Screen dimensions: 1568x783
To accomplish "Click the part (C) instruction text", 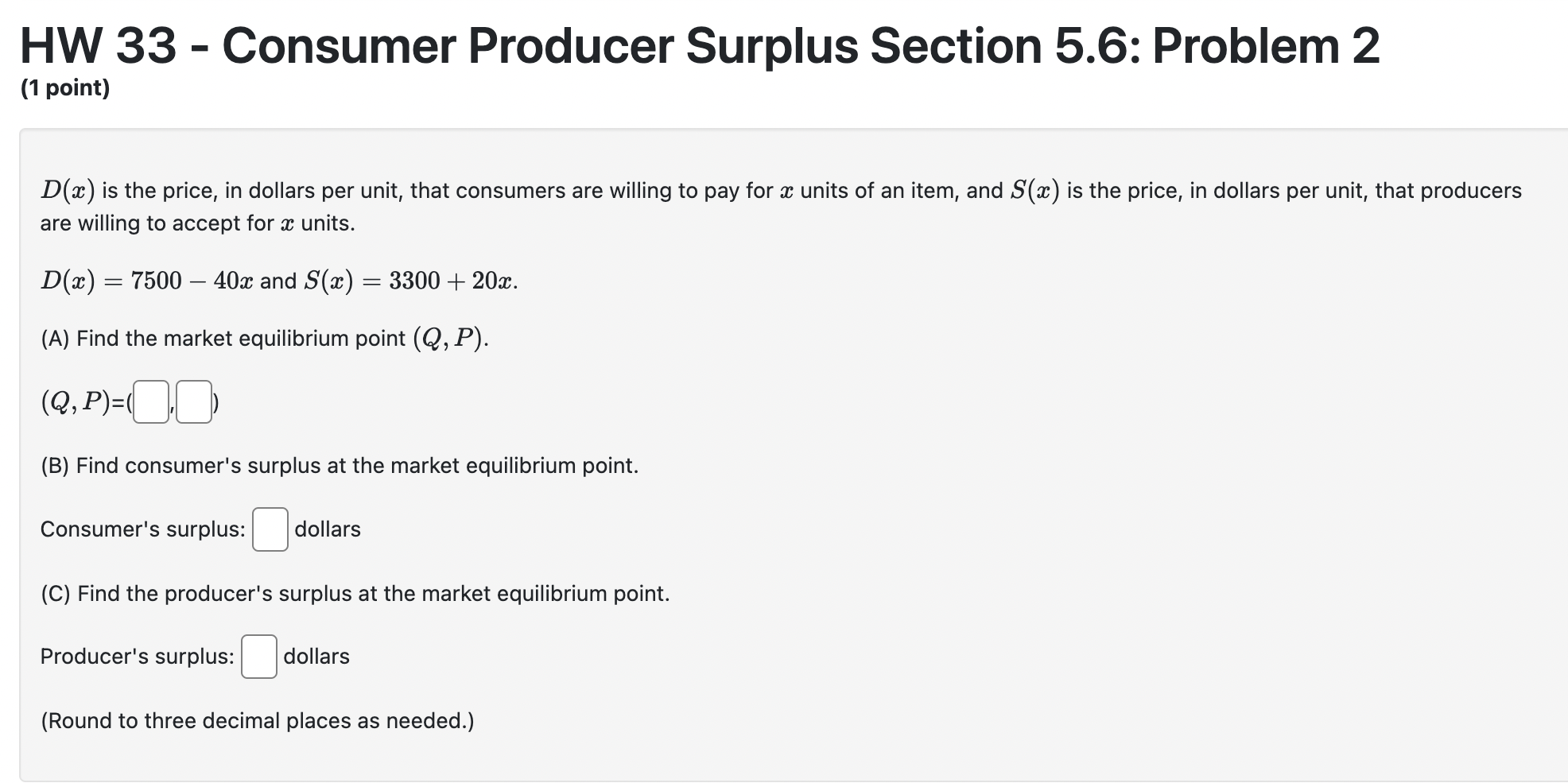I will click(355, 592).
